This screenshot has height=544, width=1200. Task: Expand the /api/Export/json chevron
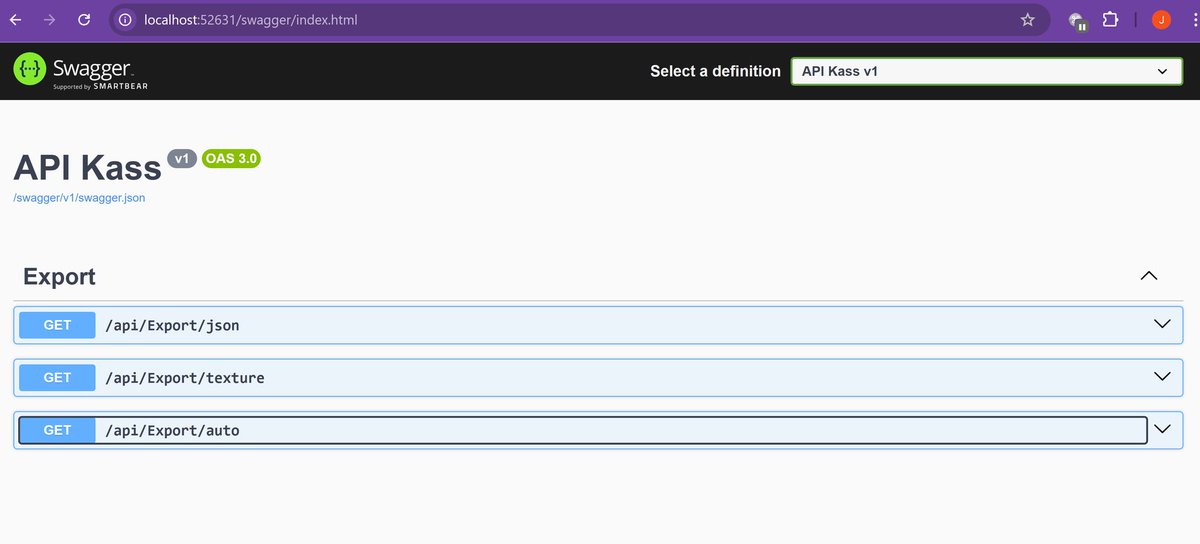1162,324
